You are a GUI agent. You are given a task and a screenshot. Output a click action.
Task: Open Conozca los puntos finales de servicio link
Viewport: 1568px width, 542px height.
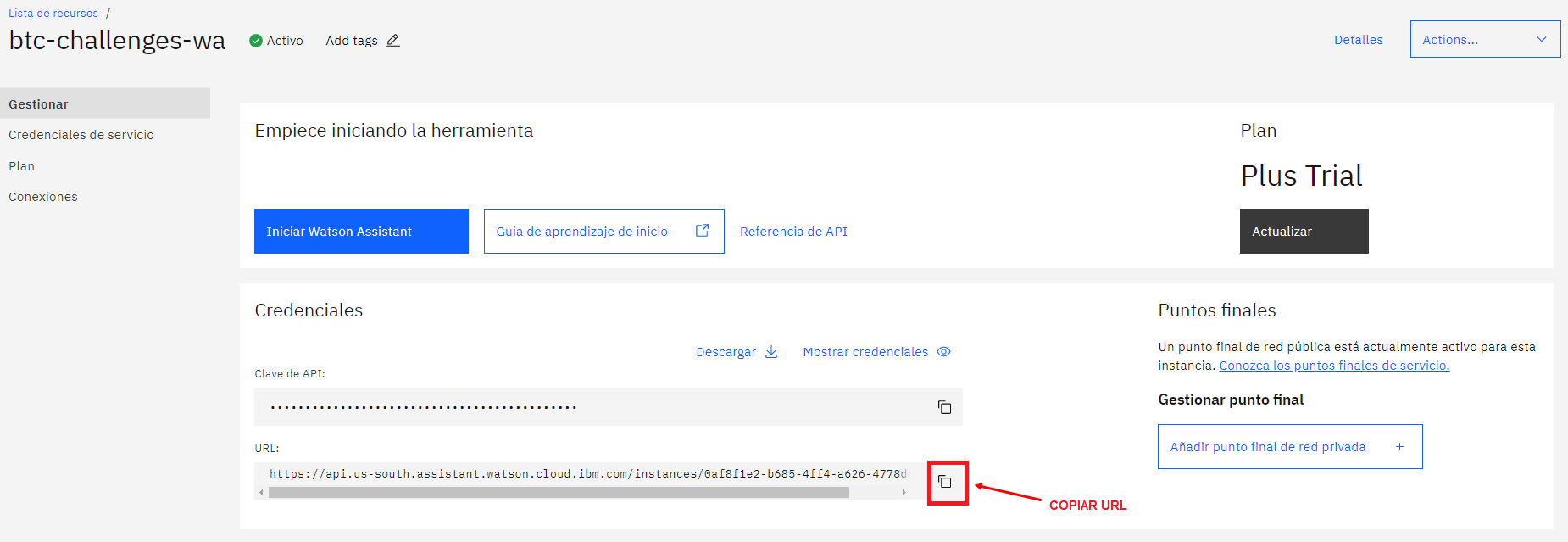coord(1334,366)
